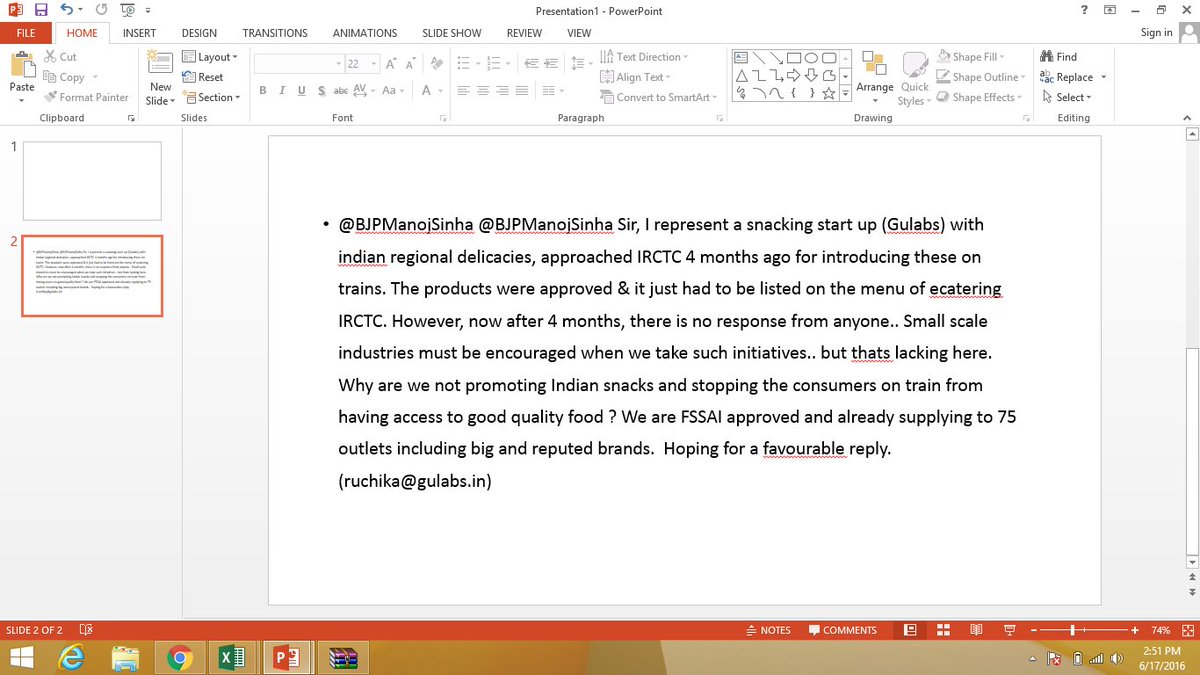Click Decrease List Level icon
The height and width of the screenshot is (675, 1200).
(x=531, y=63)
